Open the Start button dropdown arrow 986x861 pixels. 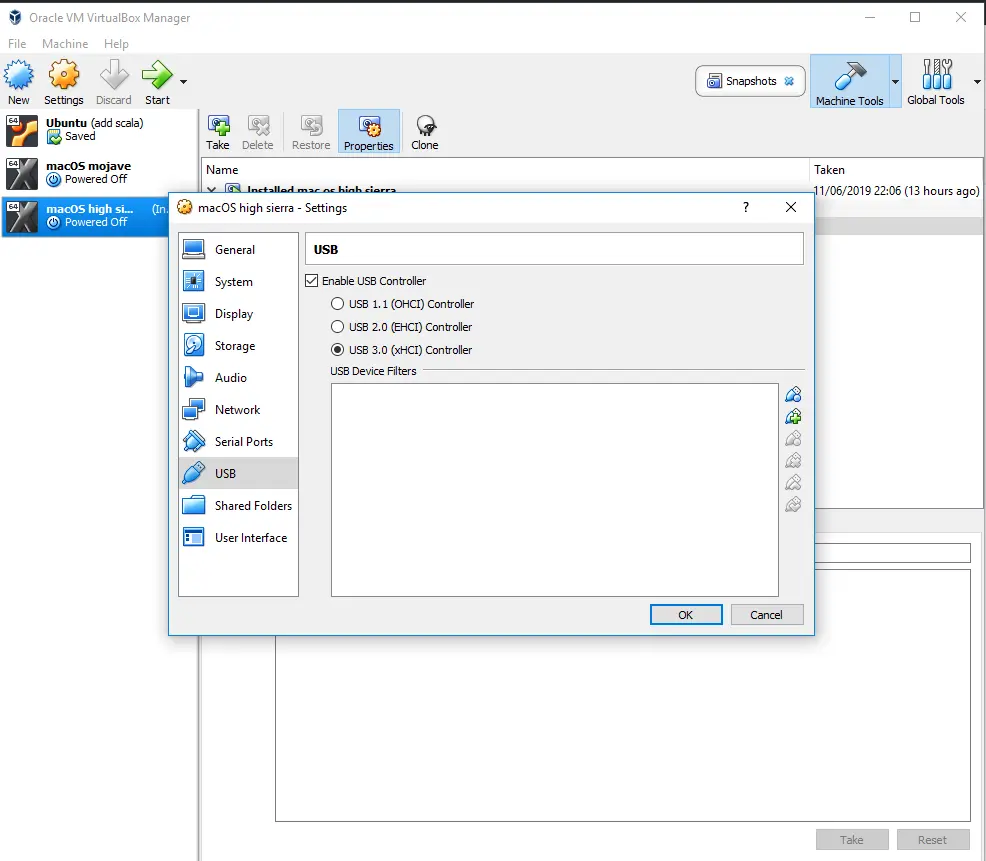184,82
